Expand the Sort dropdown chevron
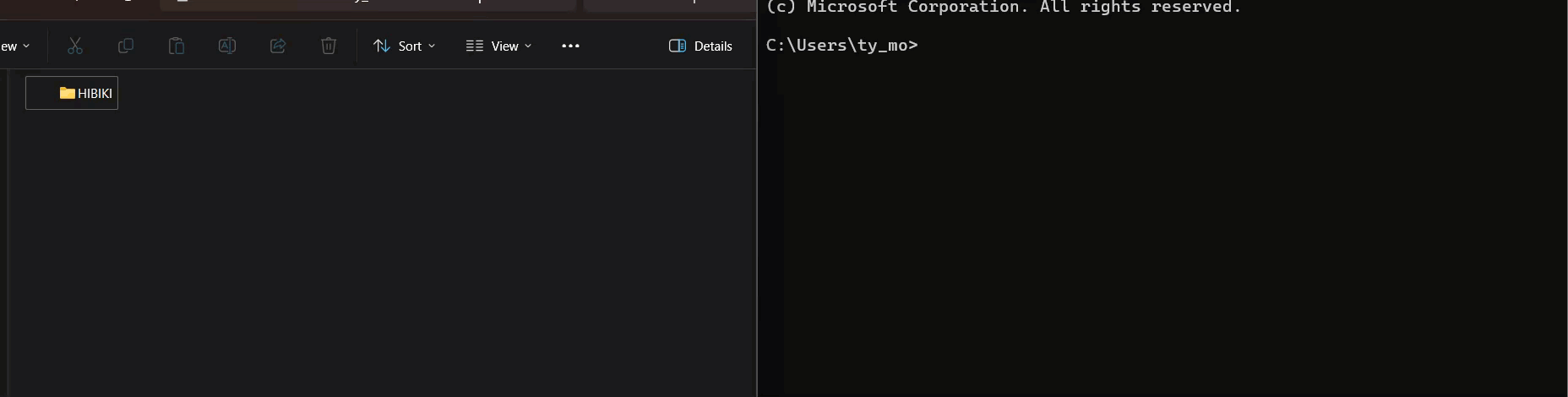This screenshot has width=1568, height=397. pyautogui.click(x=432, y=46)
